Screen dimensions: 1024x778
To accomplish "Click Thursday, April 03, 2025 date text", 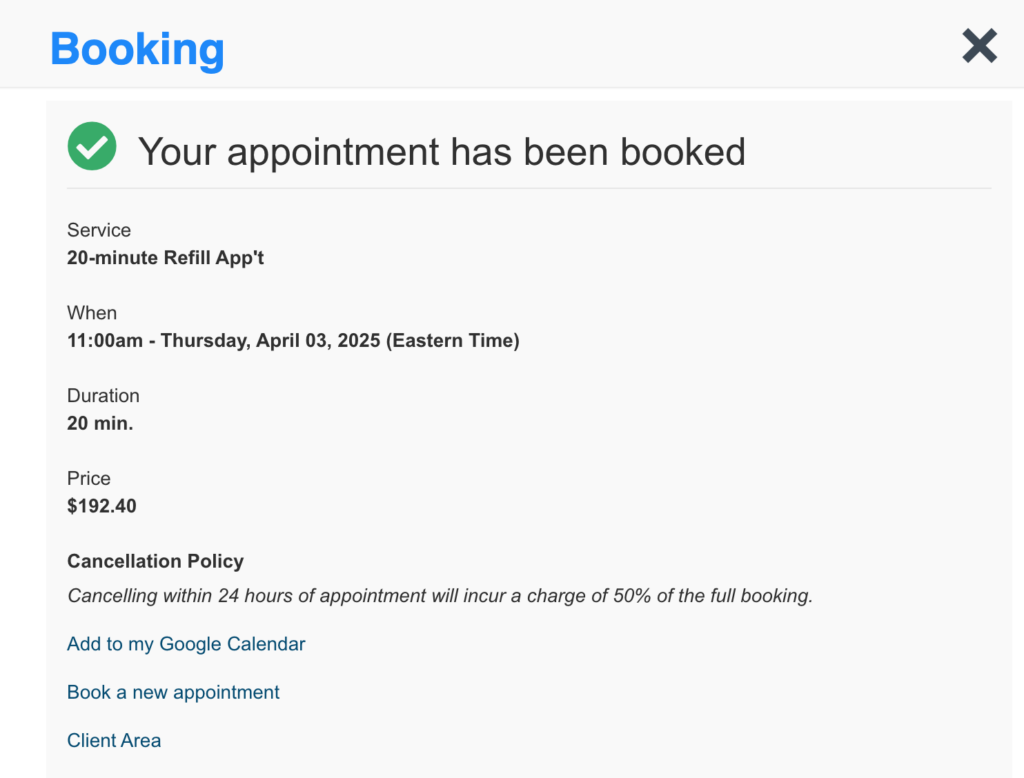I will (x=270, y=340).
